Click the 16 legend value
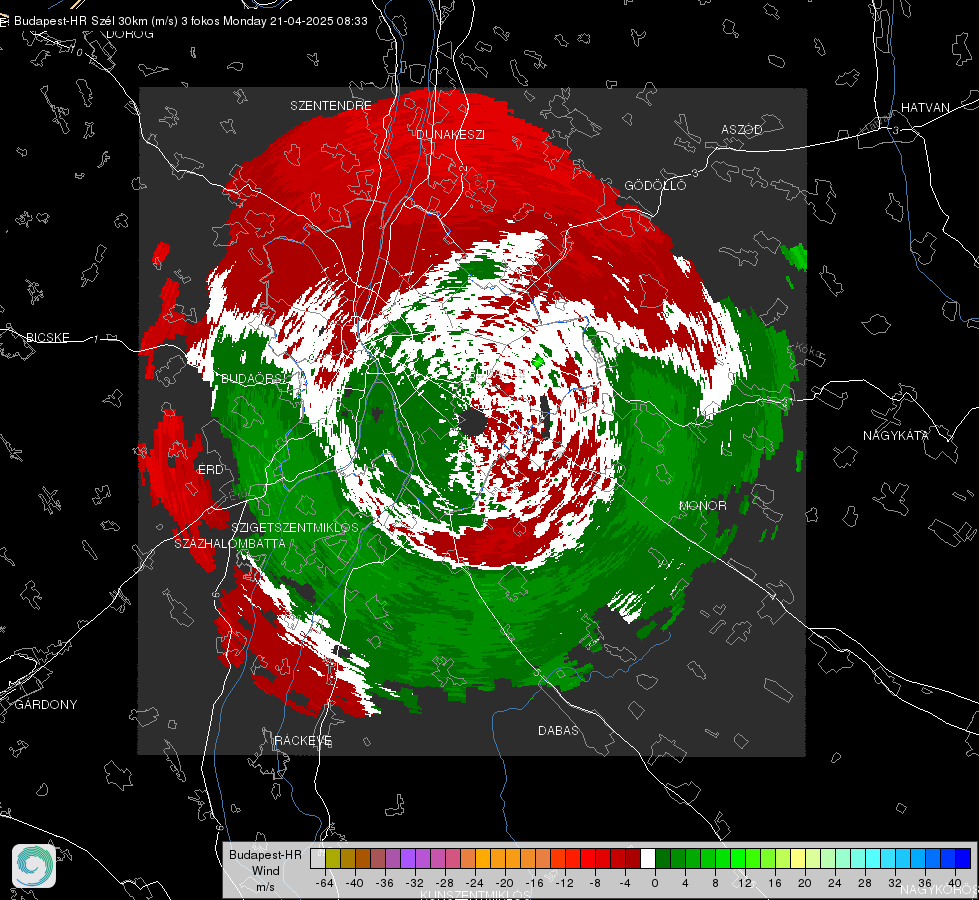Screen dimensions: 979x900 [775, 884]
